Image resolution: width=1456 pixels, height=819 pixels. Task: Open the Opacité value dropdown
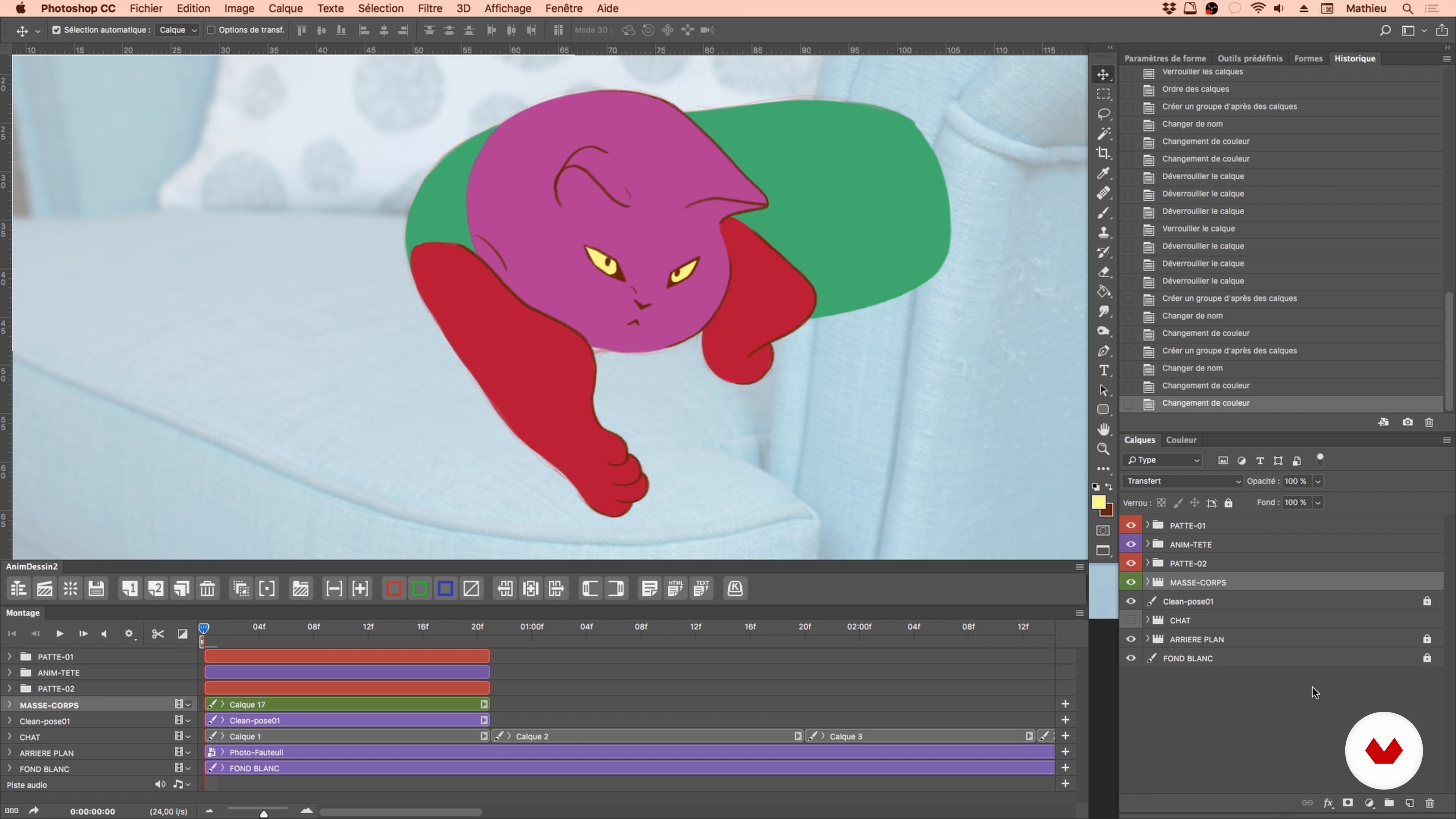pyautogui.click(x=1318, y=481)
